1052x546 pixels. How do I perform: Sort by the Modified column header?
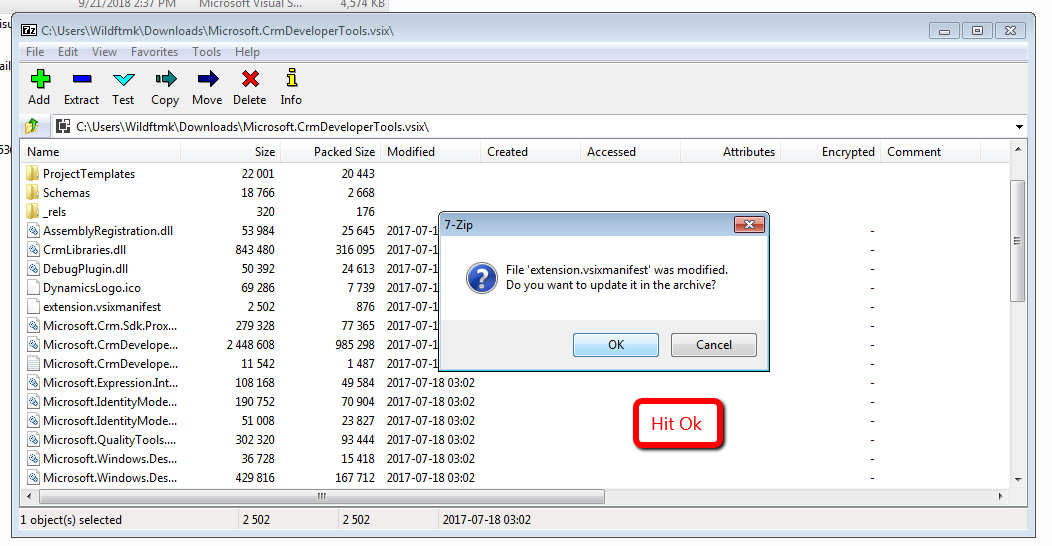430,152
